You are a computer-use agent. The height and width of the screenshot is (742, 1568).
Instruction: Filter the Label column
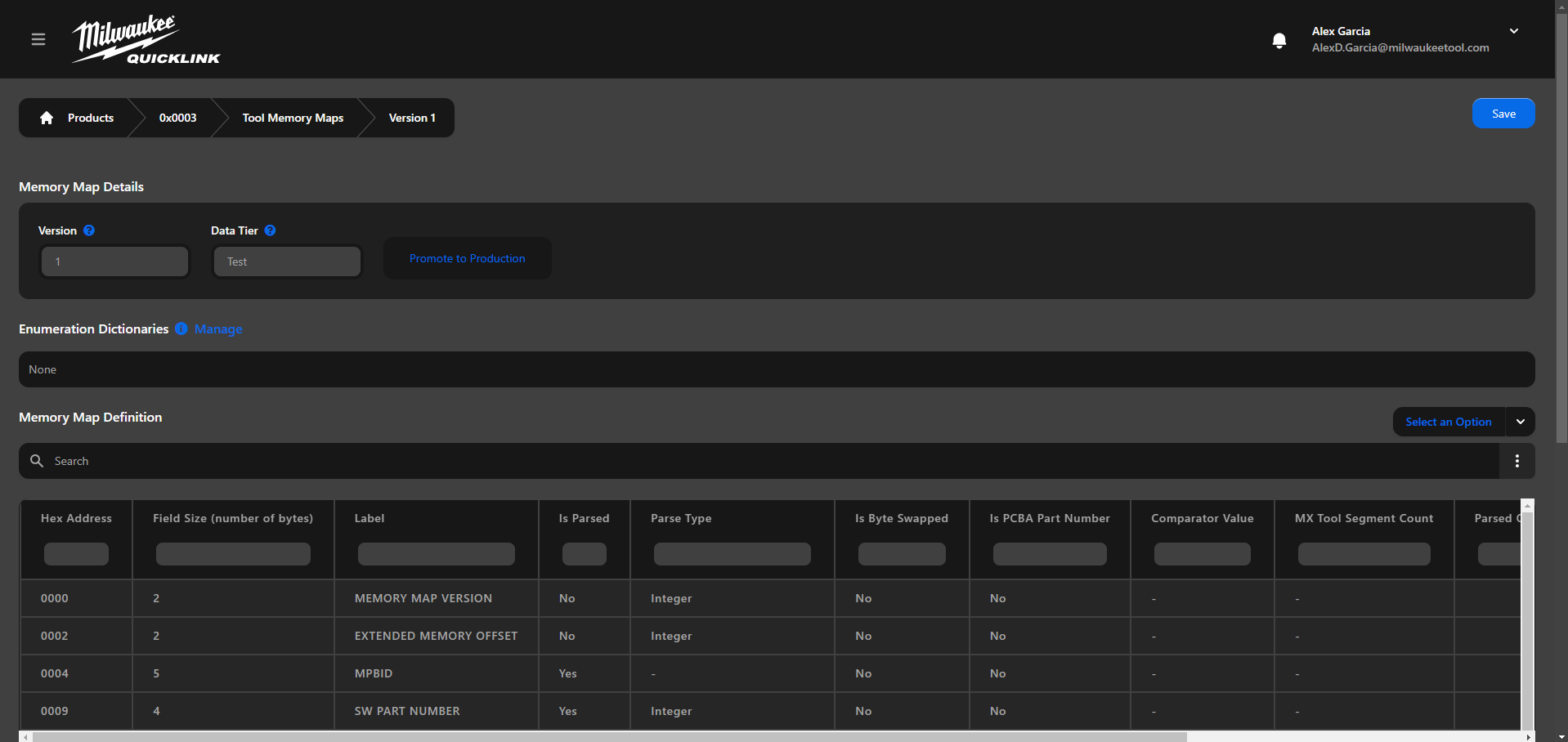pyautogui.click(x=437, y=554)
